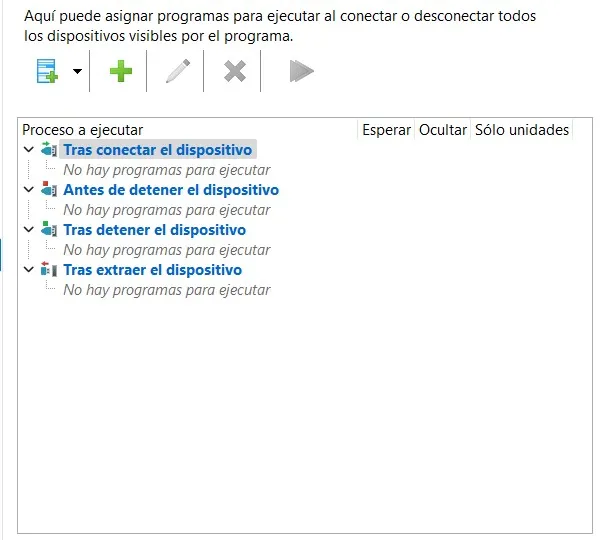Collapse 'Antes de detener el dispositivo' chevron
The width and height of the screenshot is (600, 540).
pos(29,189)
